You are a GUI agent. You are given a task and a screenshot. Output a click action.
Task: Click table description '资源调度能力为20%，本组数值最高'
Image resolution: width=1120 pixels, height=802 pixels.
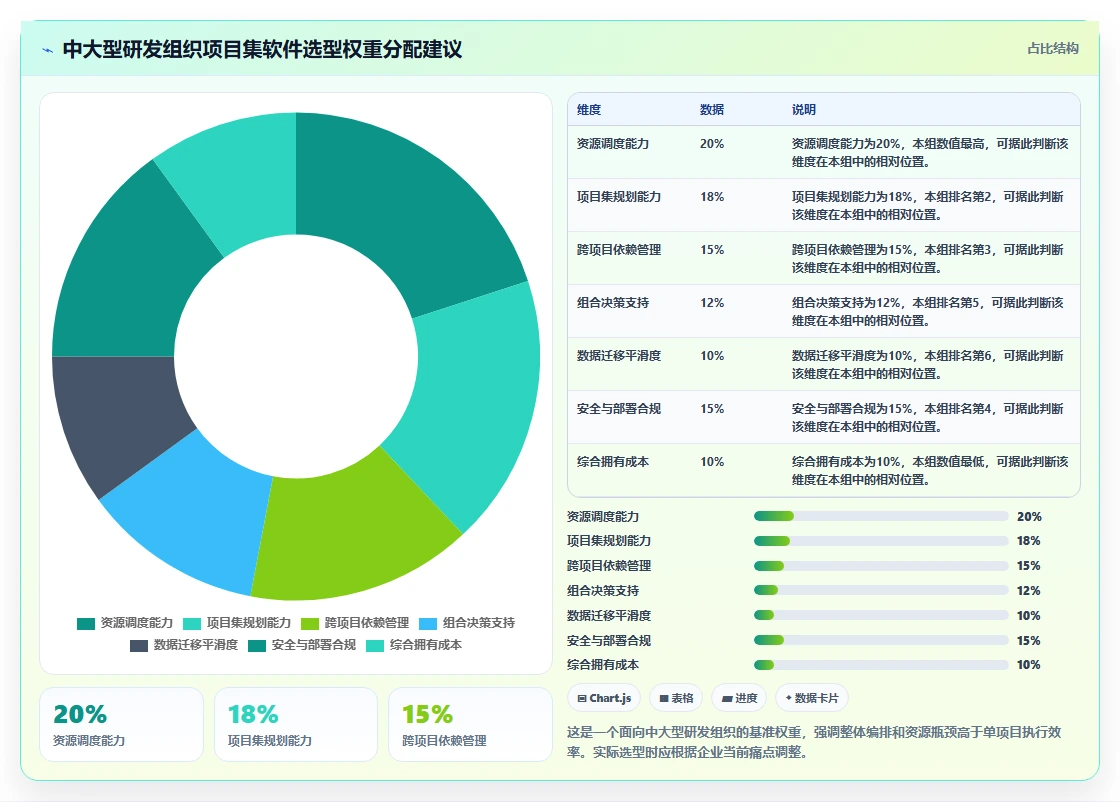(x=930, y=153)
